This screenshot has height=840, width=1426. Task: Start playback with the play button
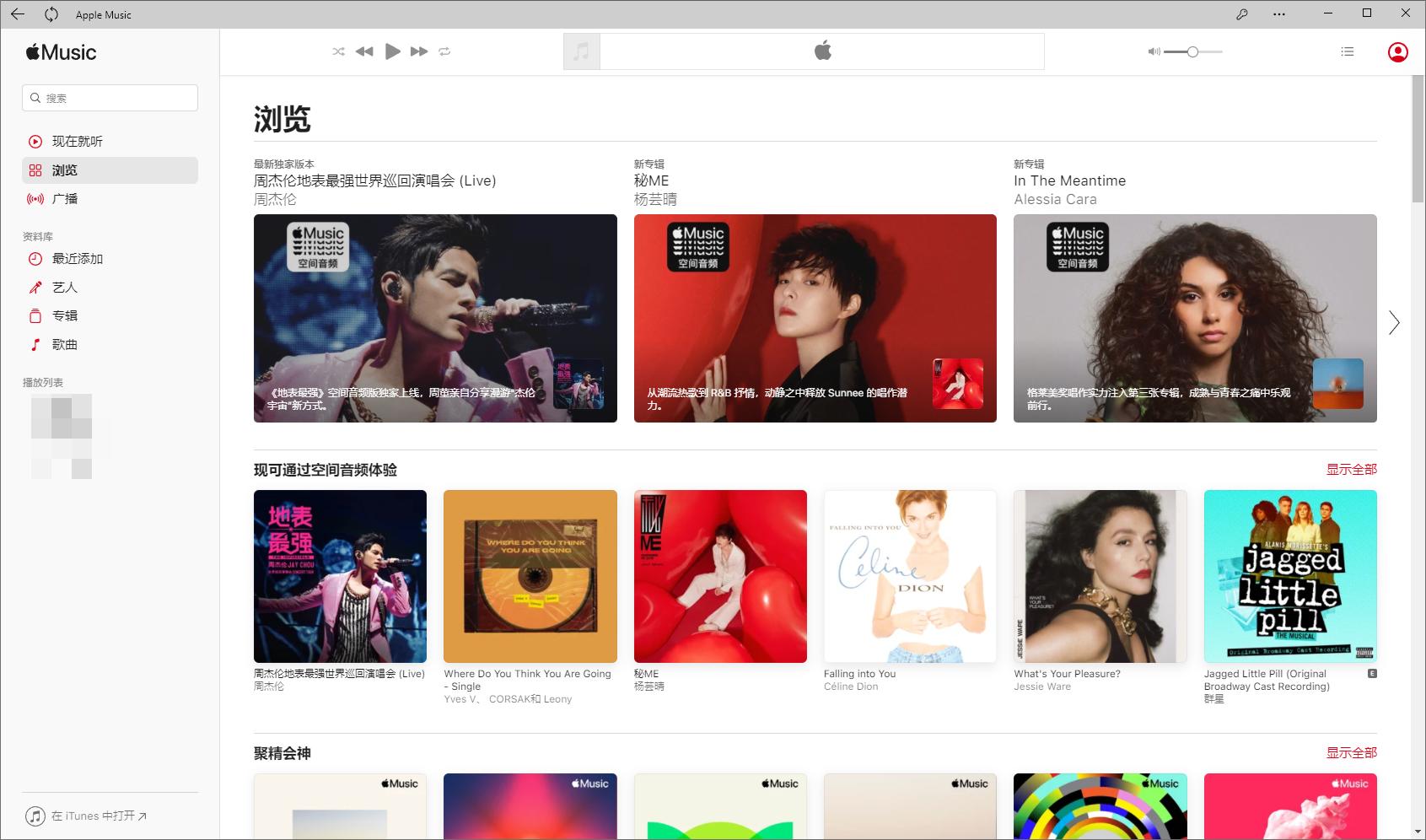click(x=392, y=51)
